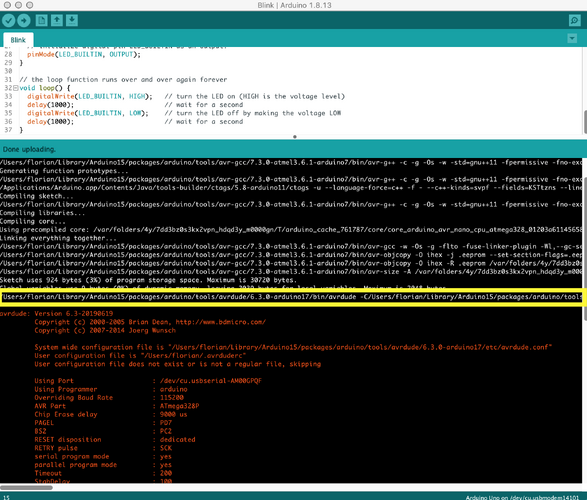Image resolution: width=587 pixels, height=500 pixels.
Task: Click 'Using precompiled core' console line
Action: click(291, 230)
